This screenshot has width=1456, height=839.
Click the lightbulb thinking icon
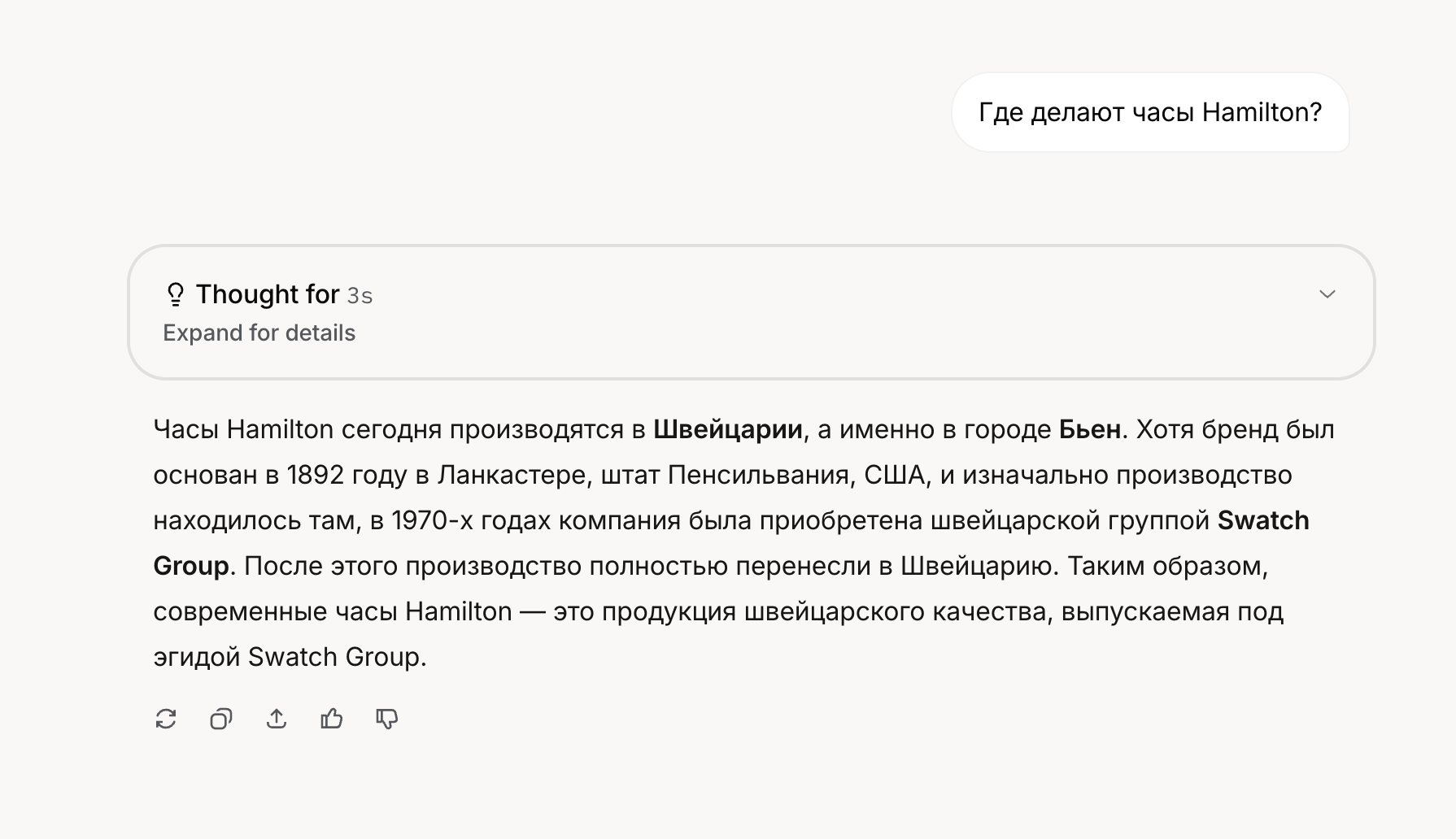click(x=175, y=294)
